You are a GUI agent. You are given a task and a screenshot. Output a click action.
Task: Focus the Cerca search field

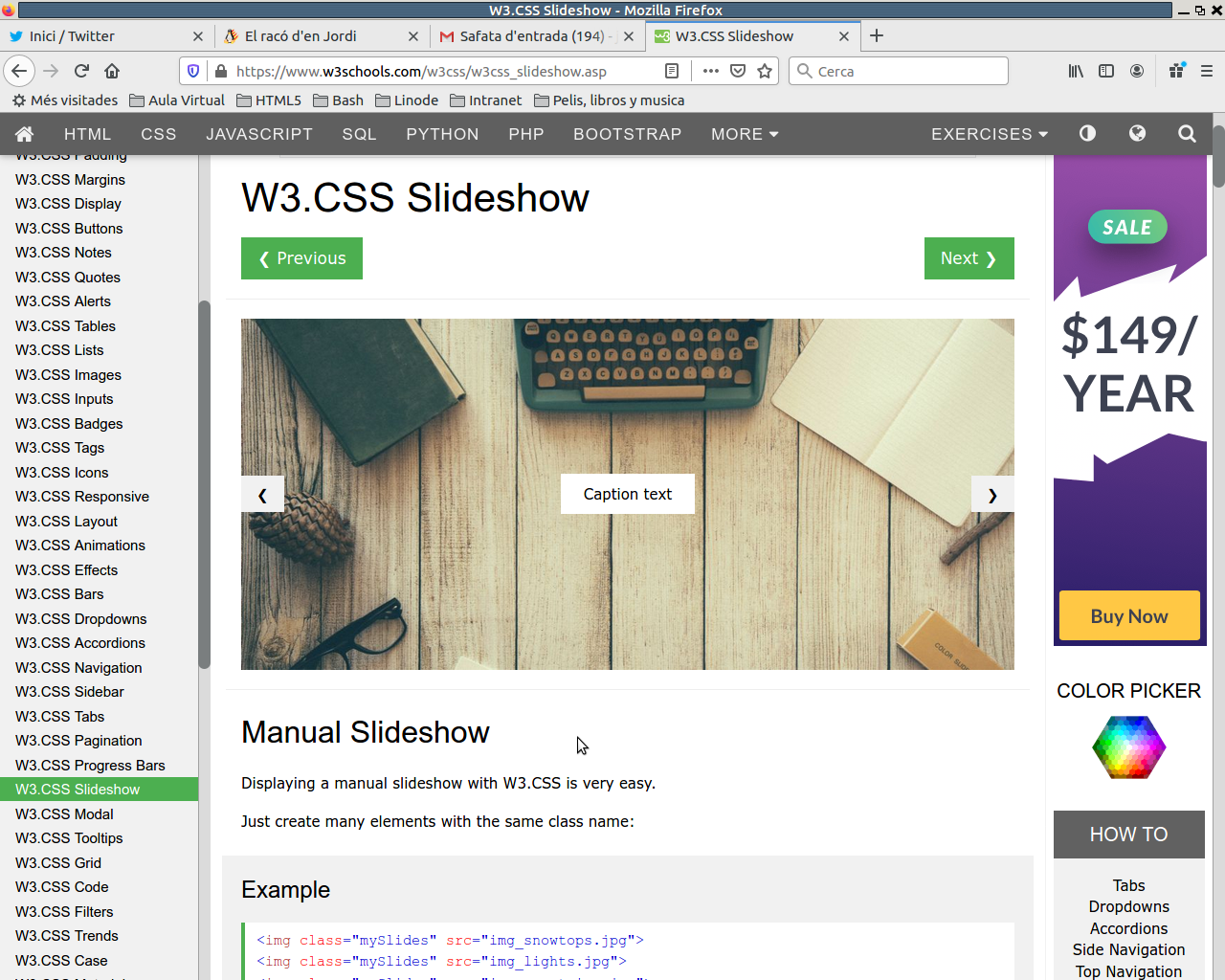coord(899,71)
